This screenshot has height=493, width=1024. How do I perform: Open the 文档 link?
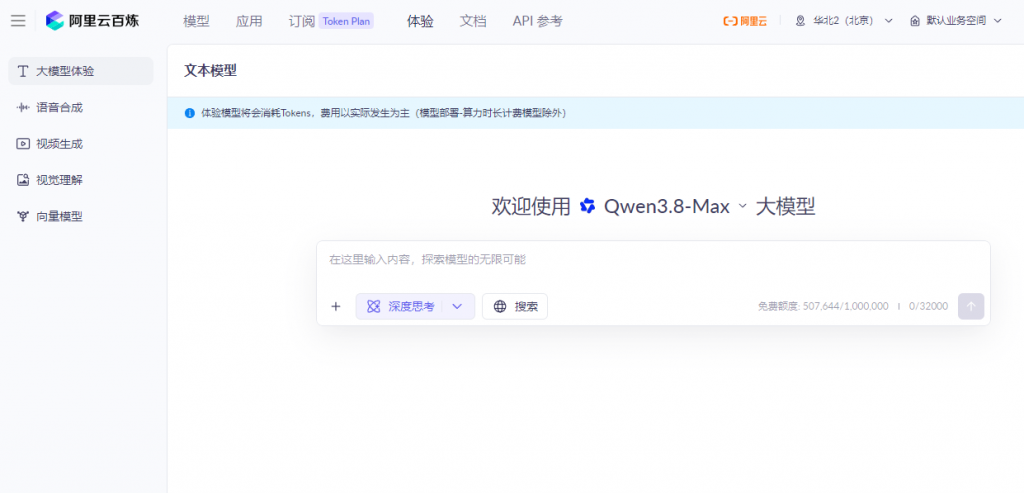pyautogui.click(x=473, y=21)
